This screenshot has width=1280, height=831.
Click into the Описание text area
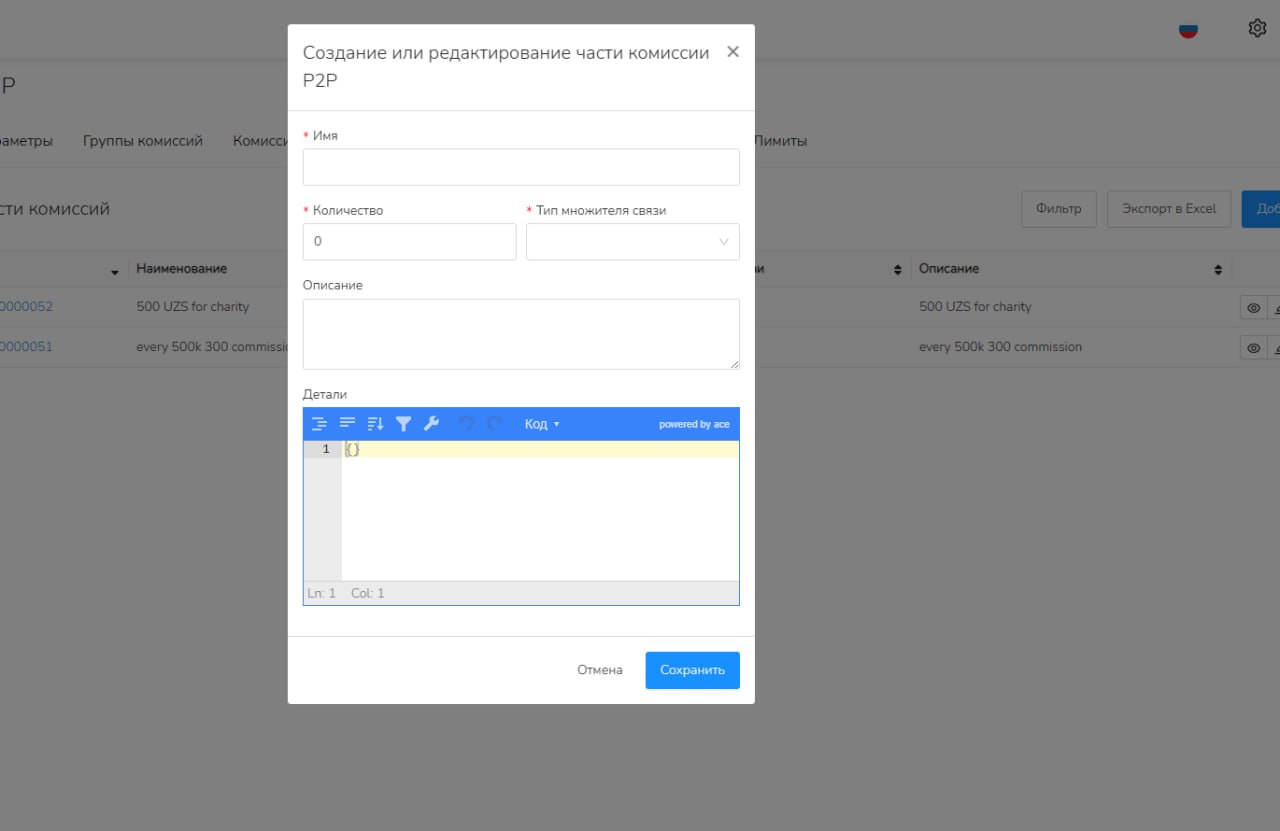[521, 334]
